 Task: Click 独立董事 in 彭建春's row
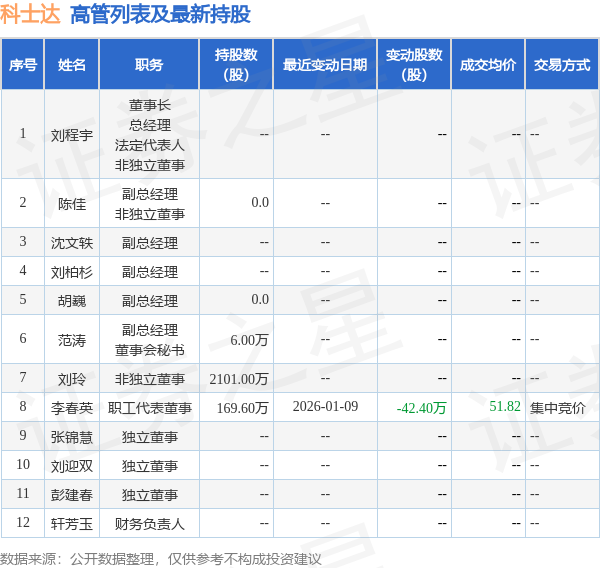pyautogui.click(x=149, y=495)
